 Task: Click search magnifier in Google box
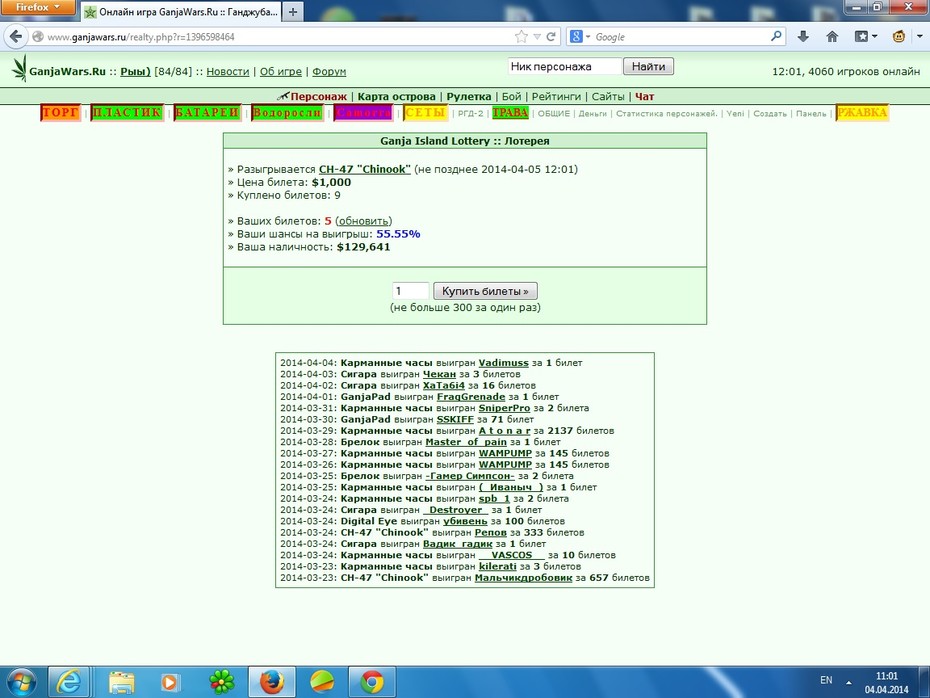(x=776, y=36)
